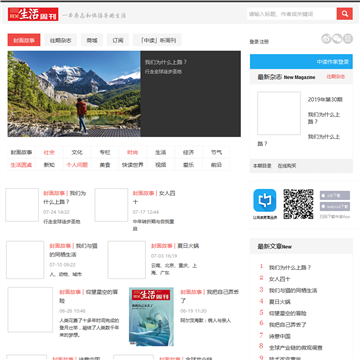Click the Android download button

335,206
